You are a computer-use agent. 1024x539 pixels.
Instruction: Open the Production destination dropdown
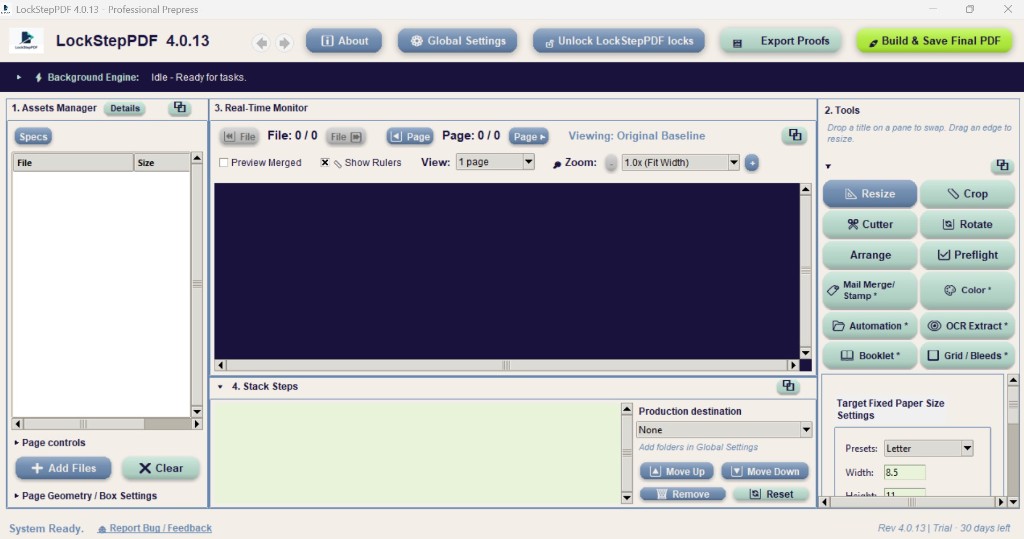coord(724,430)
